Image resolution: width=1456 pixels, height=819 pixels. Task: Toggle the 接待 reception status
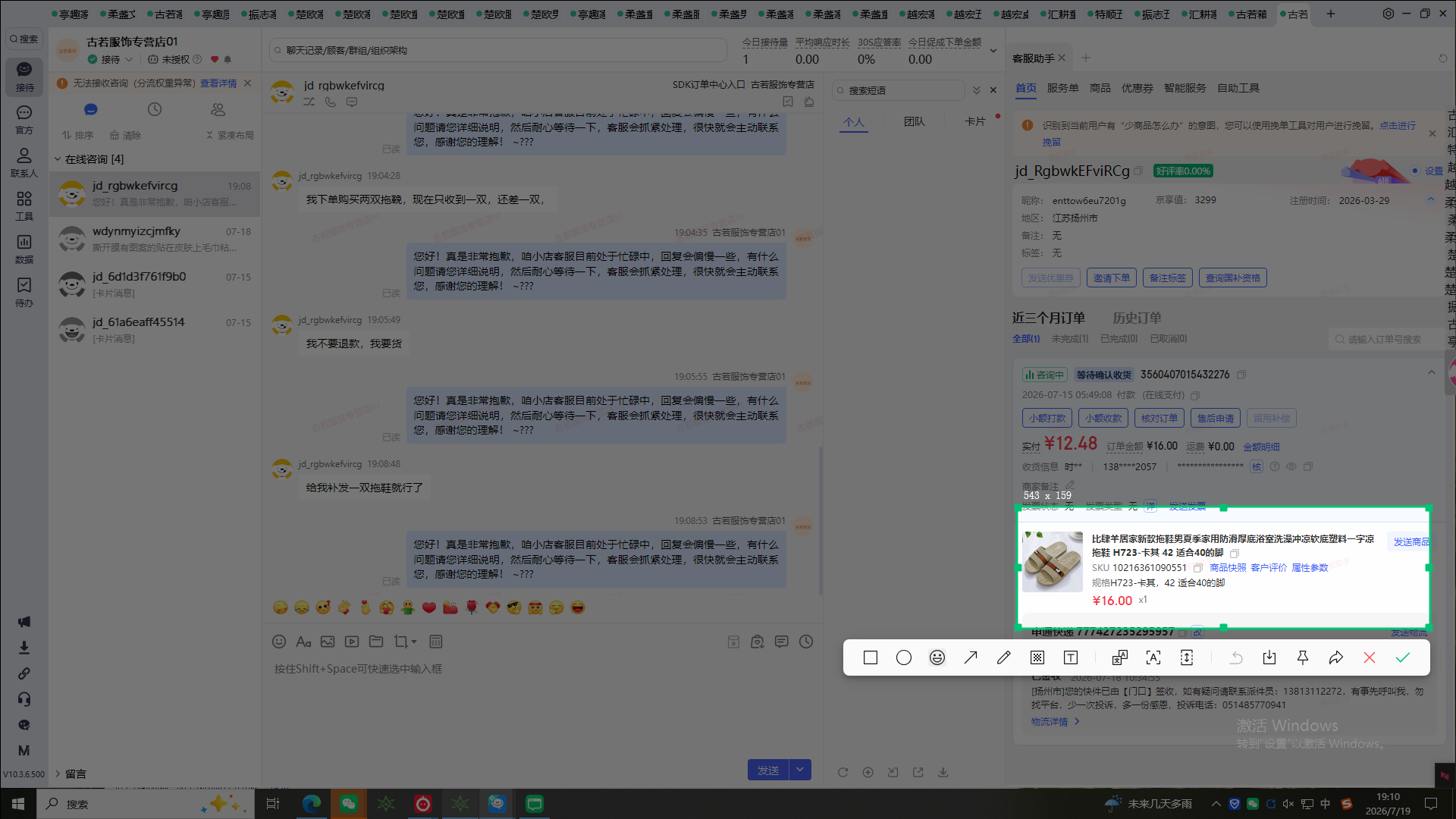click(111, 59)
